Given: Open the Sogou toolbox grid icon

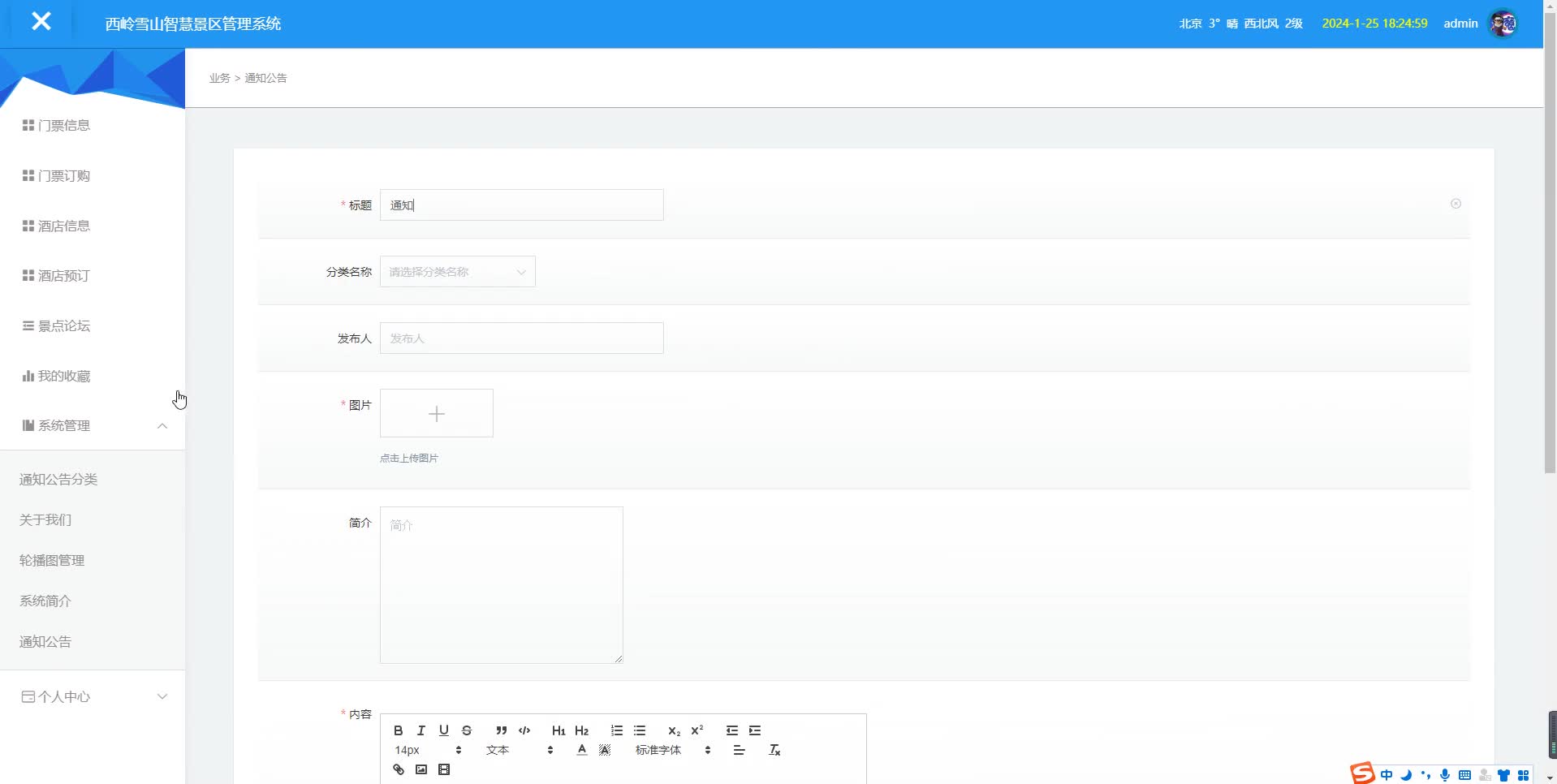Looking at the screenshot, I should [x=1524, y=775].
